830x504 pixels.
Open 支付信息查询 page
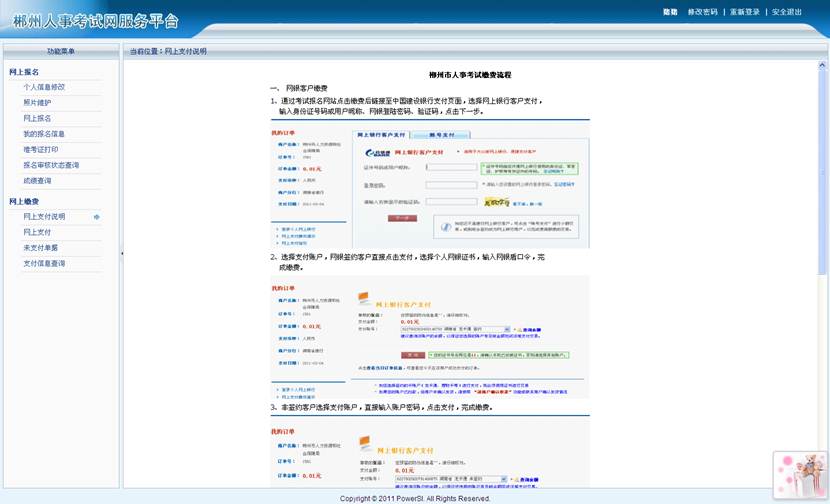[x=44, y=263]
